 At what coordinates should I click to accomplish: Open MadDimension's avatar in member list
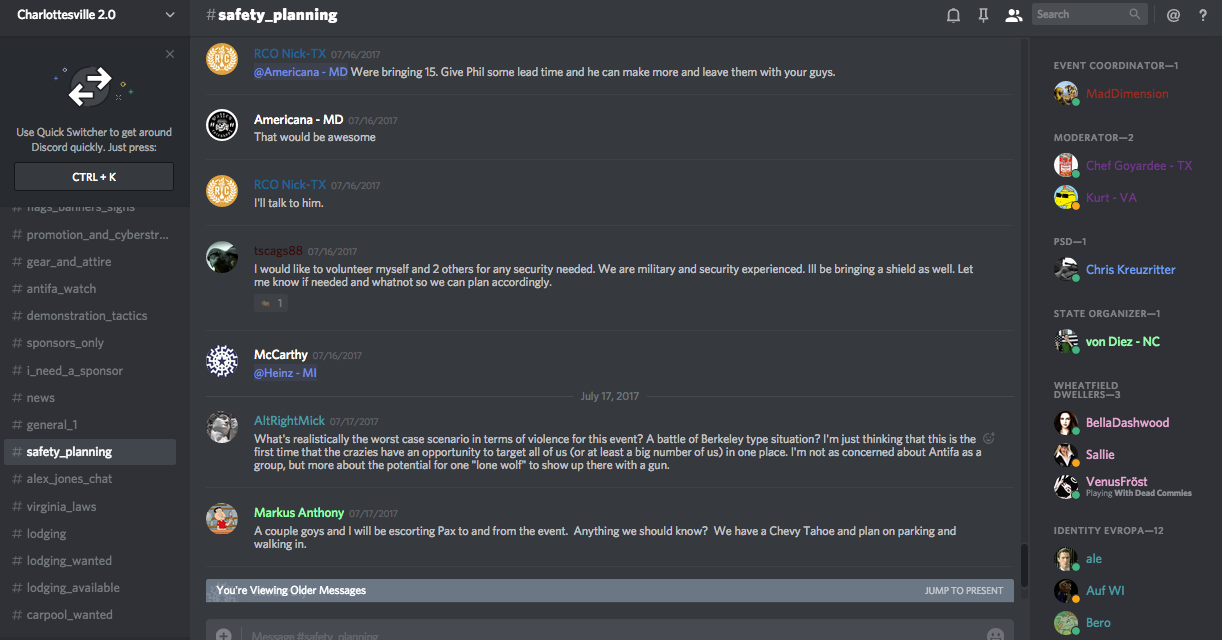point(1066,93)
